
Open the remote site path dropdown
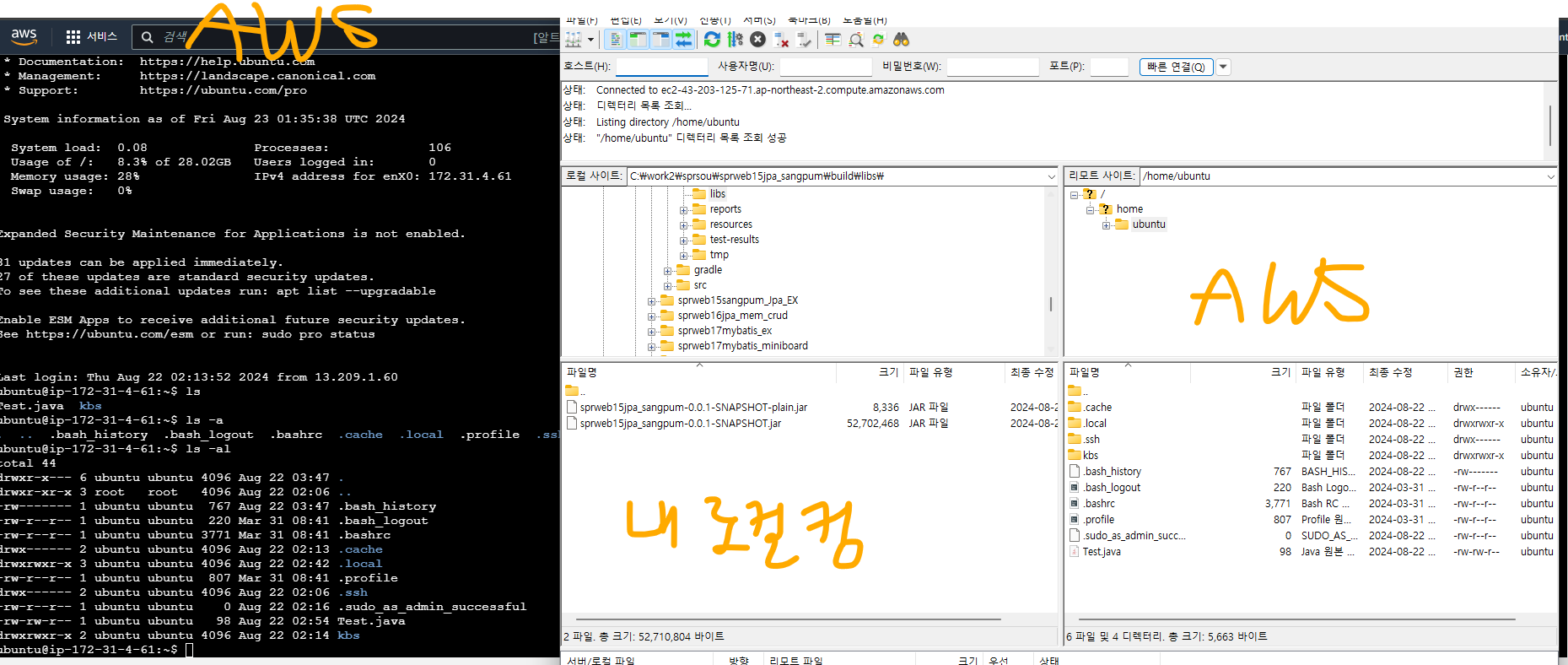click(1550, 176)
